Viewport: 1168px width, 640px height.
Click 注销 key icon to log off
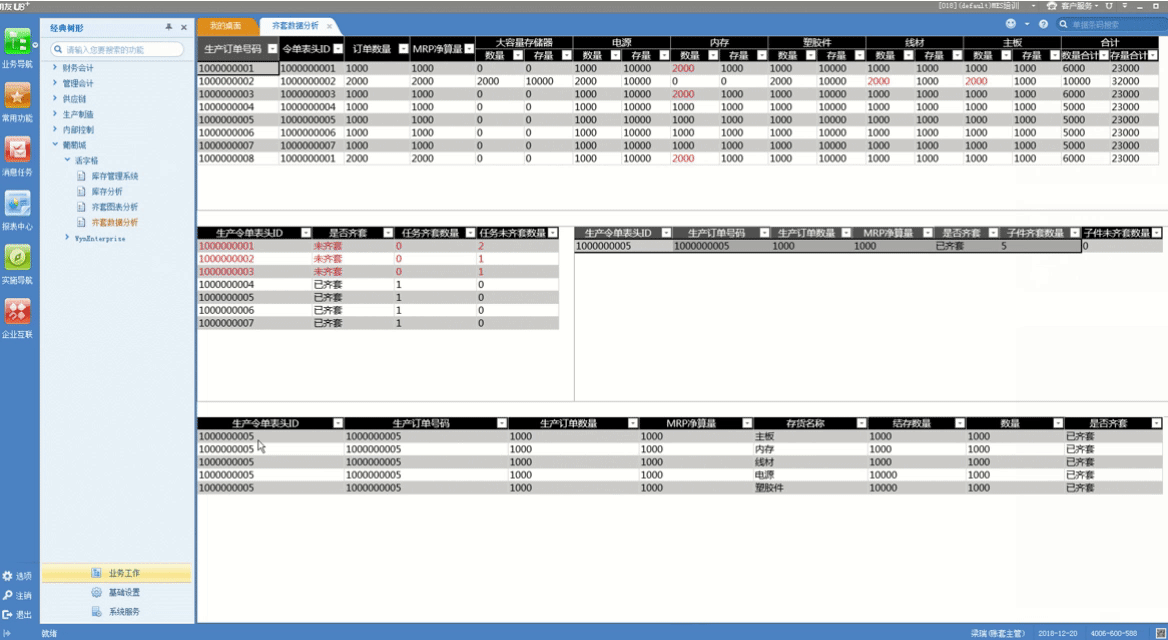click(x=7, y=595)
